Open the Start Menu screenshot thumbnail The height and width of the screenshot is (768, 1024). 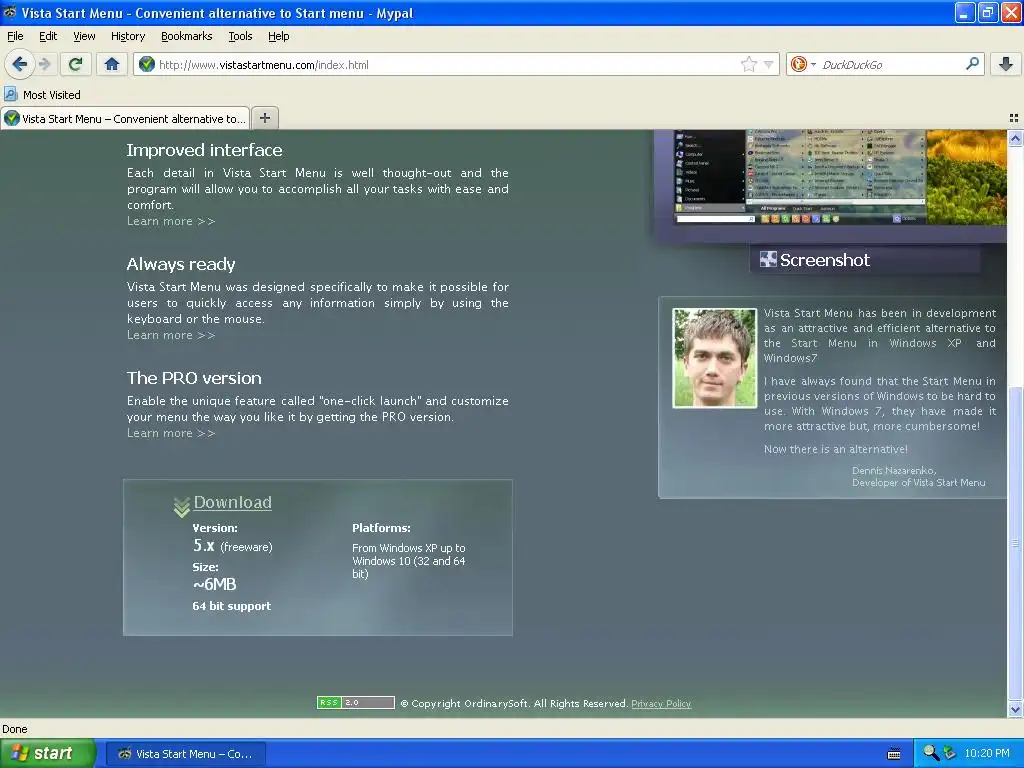point(840,177)
